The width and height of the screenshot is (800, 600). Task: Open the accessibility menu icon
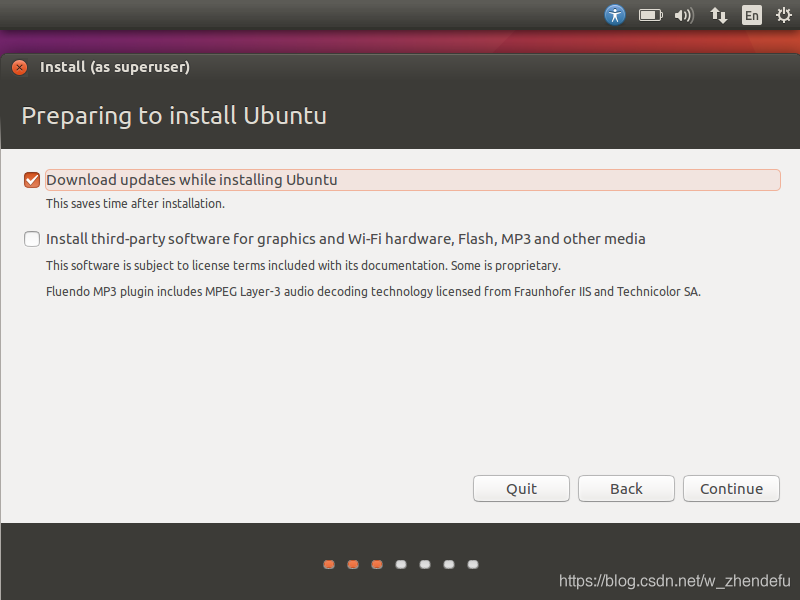[x=615, y=15]
